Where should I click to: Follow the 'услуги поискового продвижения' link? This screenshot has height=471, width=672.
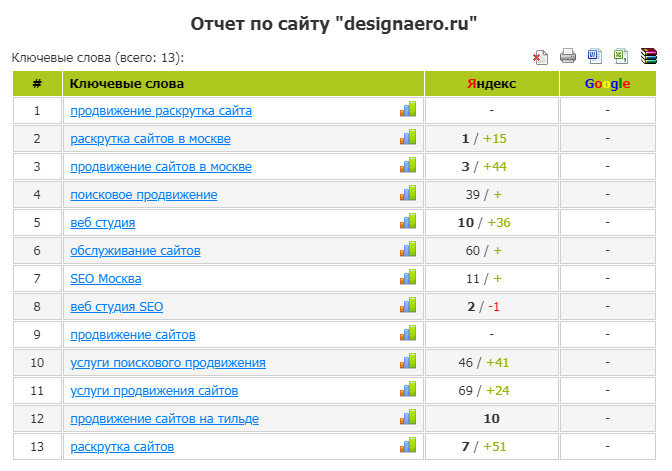click(168, 363)
